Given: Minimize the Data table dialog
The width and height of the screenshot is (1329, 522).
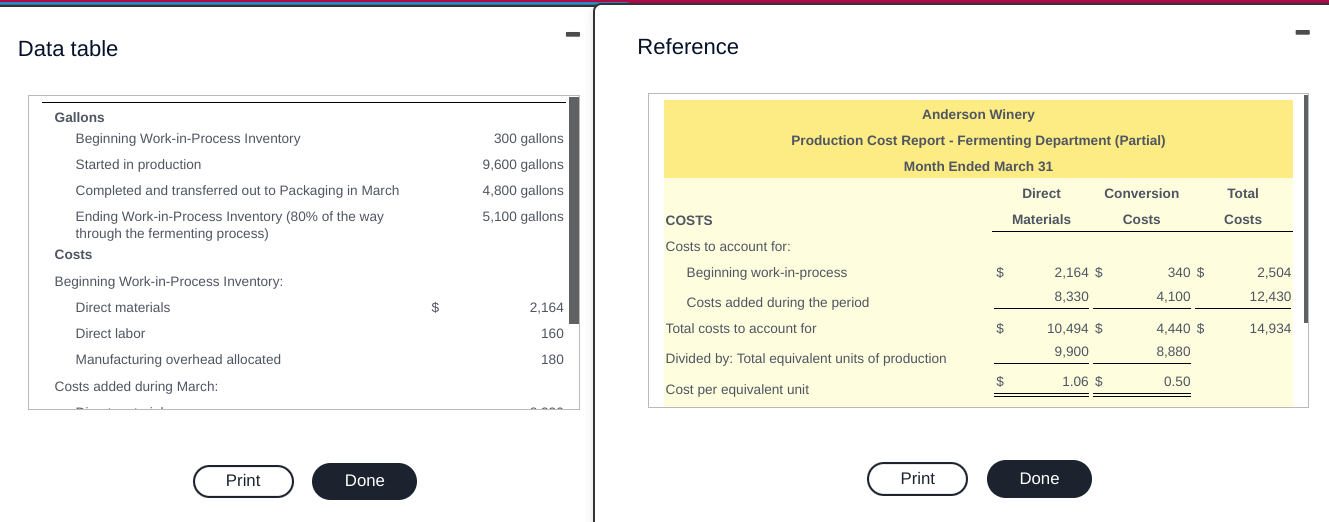Looking at the screenshot, I should [x=571, y=36].
